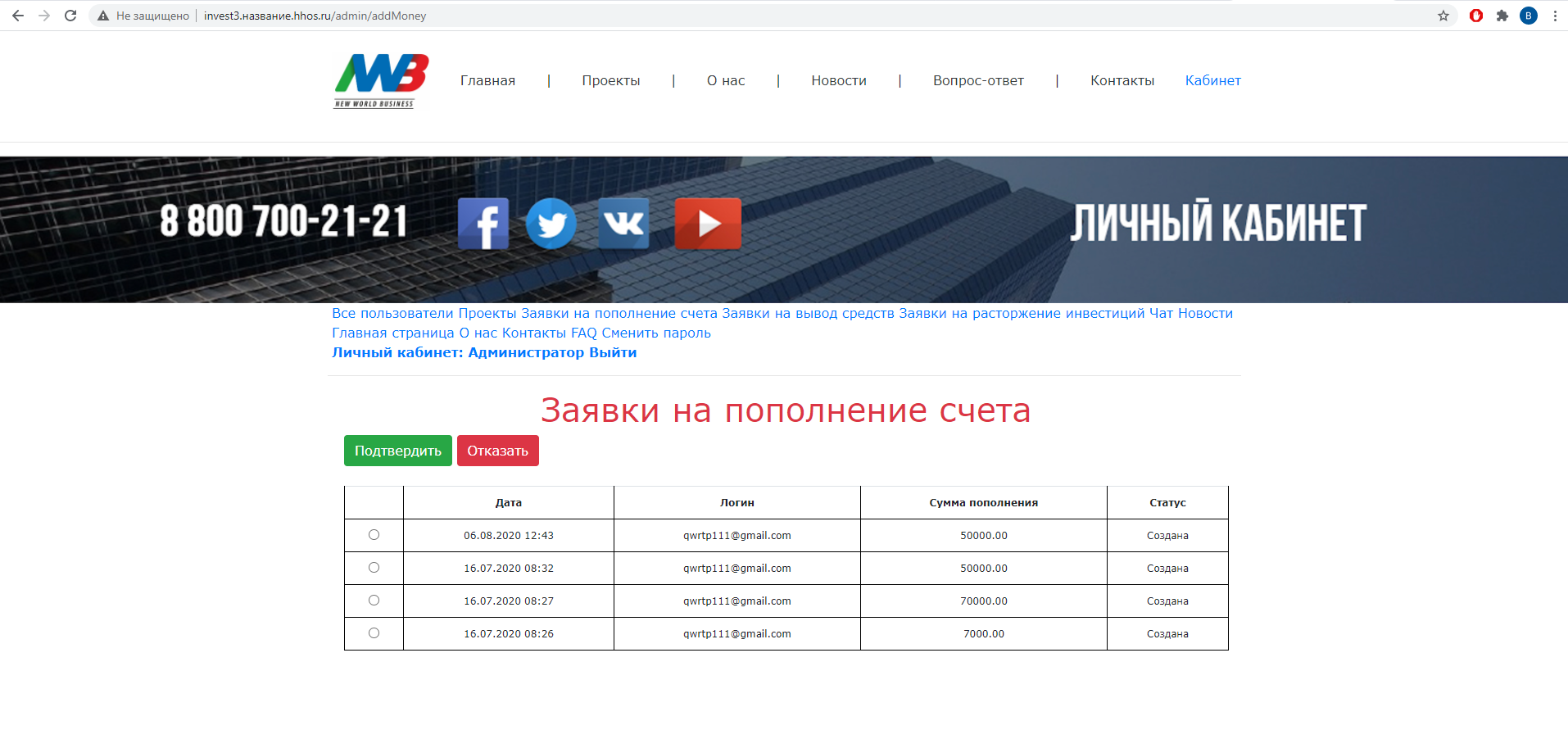
Task: Bookmark this page with the star icon
Action: (1443, 16)
